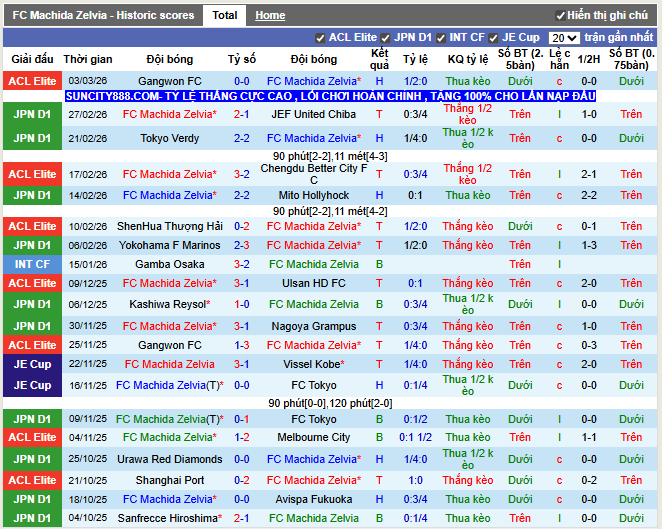Viewport: 662px width, 529px height.
Task: Click FC Tokyo in the 16/11/25 row
Action: (314, 385)
